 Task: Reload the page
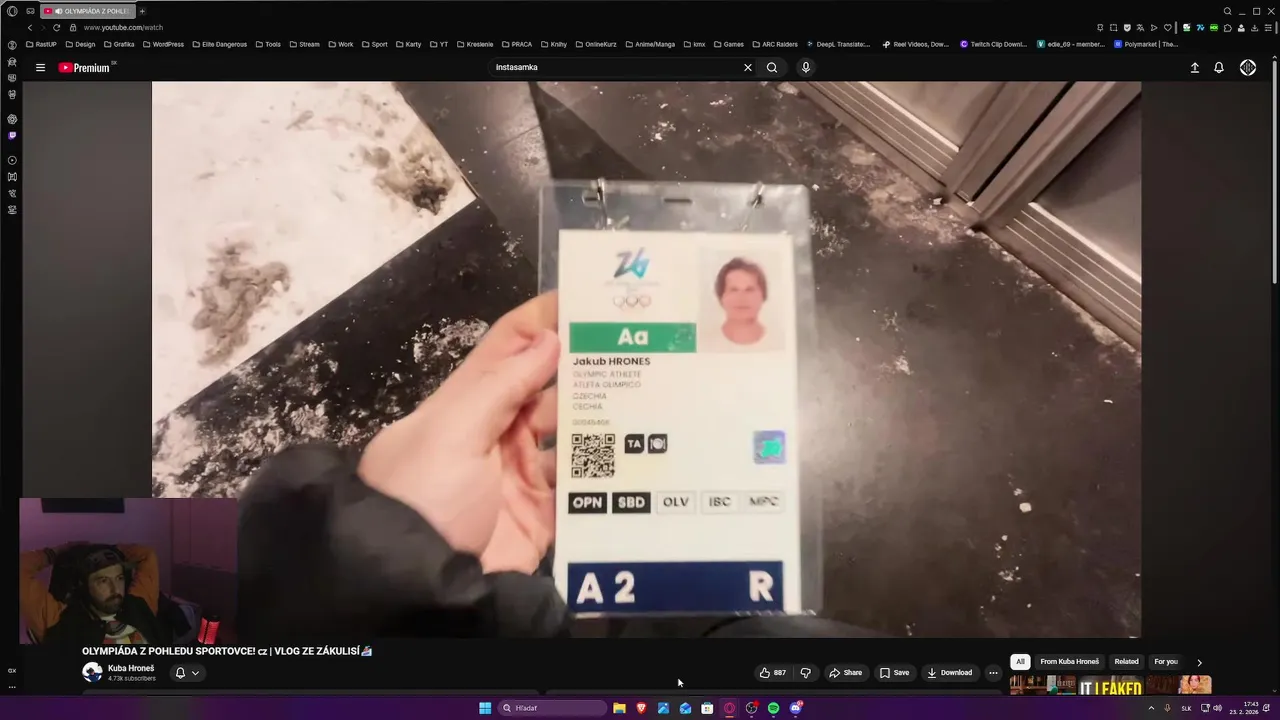(x=56, y=27)
